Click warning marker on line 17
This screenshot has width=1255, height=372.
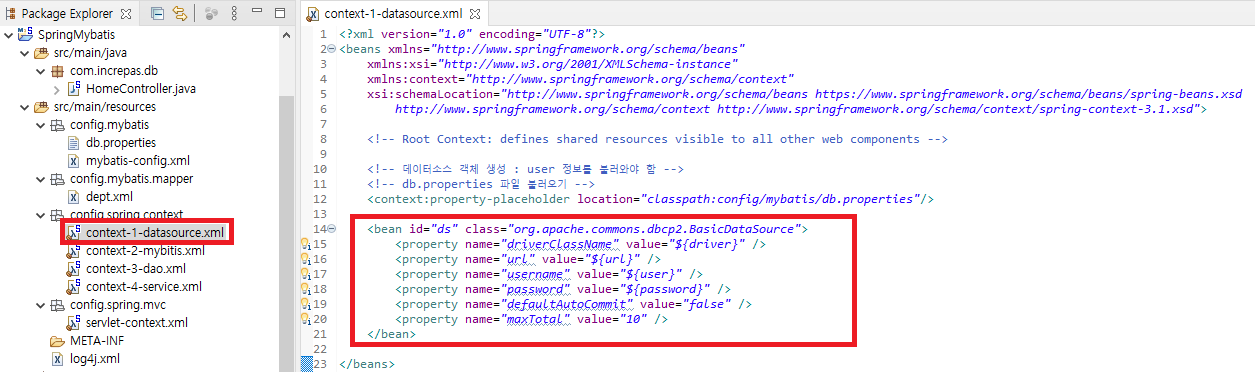(x=306, y=274)
